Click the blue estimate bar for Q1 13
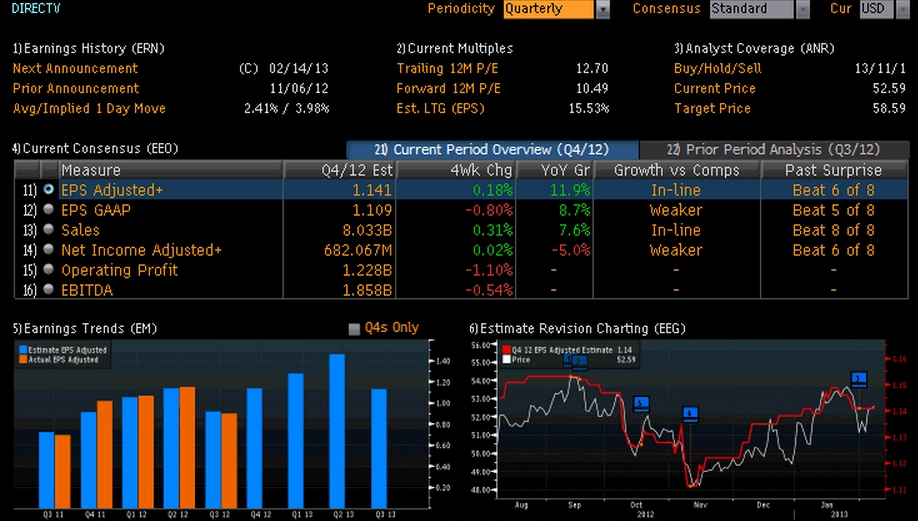This screenshot has height=521, width=918. [x=296, y=440]
